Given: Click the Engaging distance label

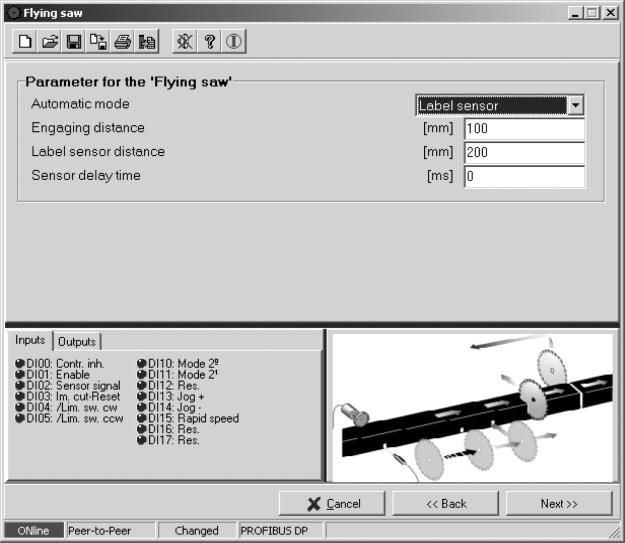Looking at the screenshot, I should tap(88, 128).
